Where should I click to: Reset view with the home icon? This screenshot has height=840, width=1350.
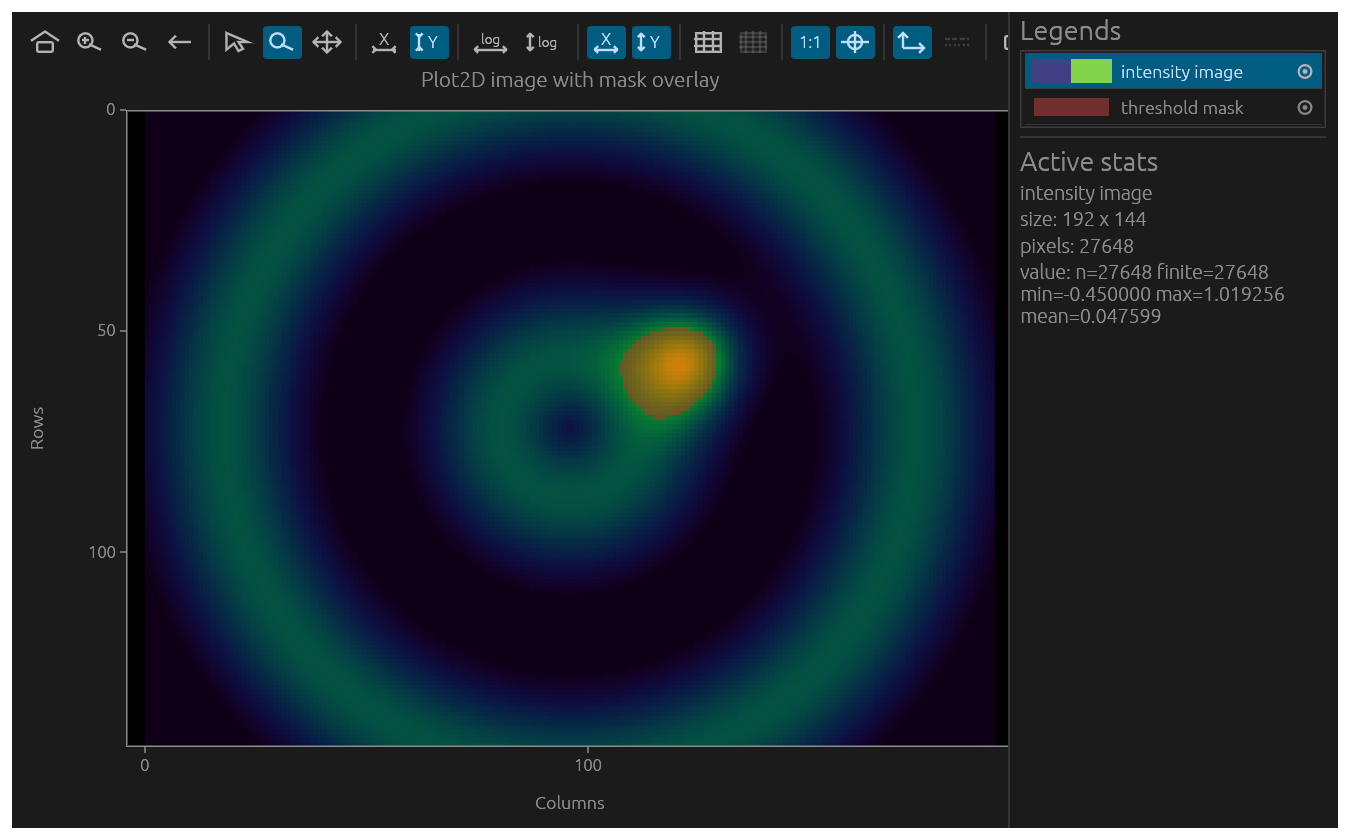pos(44,42)
